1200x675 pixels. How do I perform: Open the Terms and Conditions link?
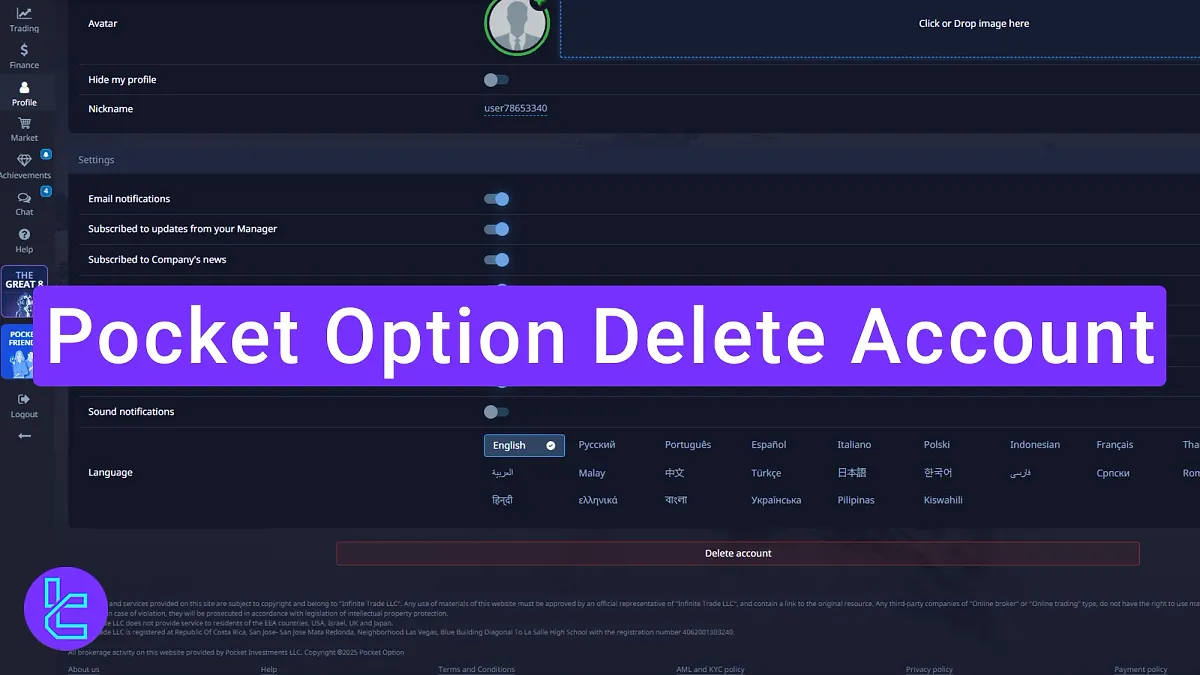[477, 668]
